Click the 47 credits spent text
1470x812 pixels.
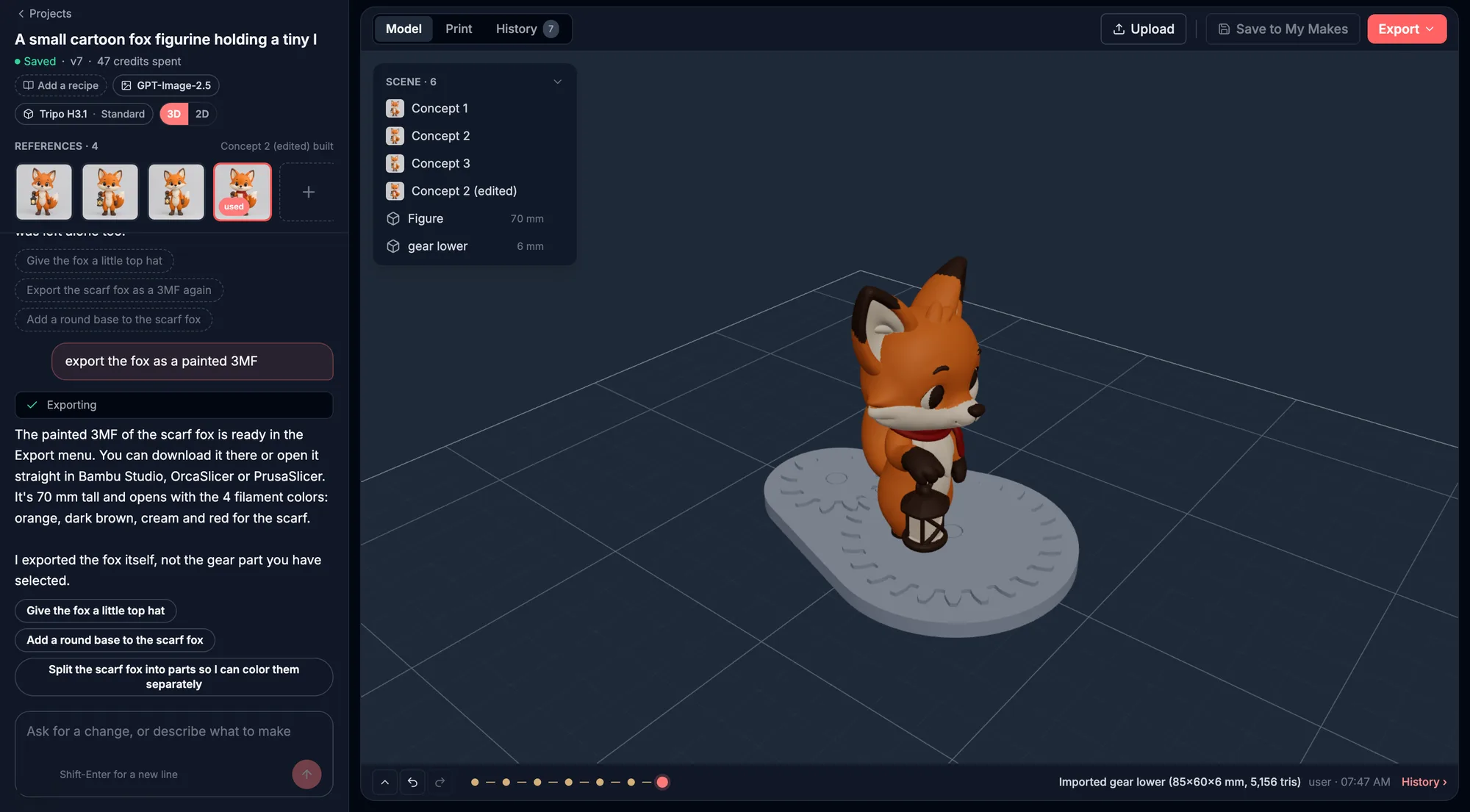tap(139, 61)
